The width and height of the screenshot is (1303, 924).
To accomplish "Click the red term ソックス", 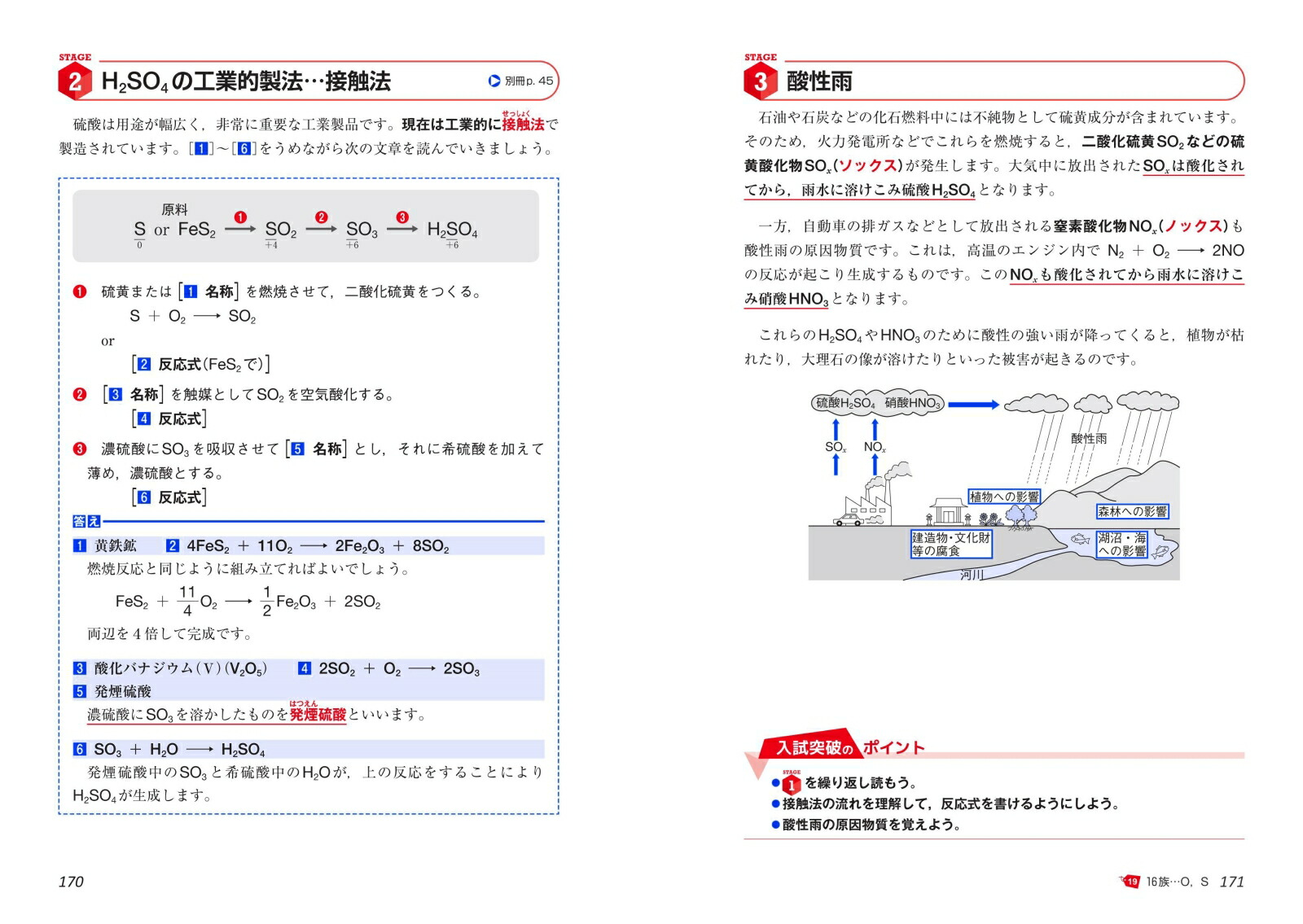I will (x=867, y=165).
